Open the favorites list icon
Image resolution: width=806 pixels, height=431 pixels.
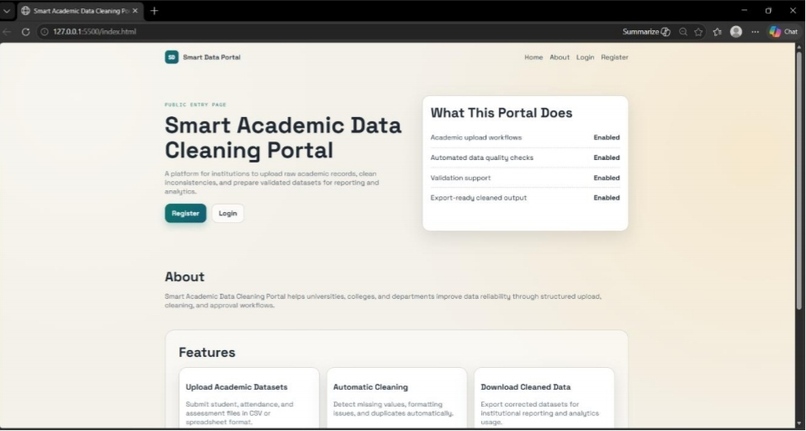click(717, 32)
